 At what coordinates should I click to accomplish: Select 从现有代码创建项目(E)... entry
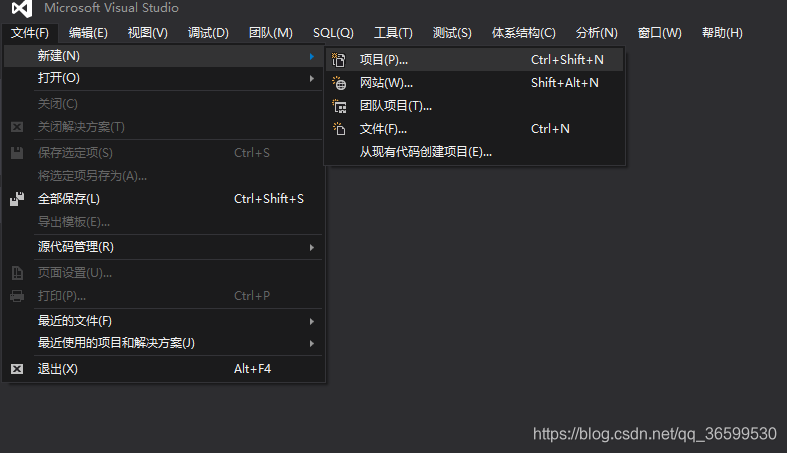[x=475, y=152]
